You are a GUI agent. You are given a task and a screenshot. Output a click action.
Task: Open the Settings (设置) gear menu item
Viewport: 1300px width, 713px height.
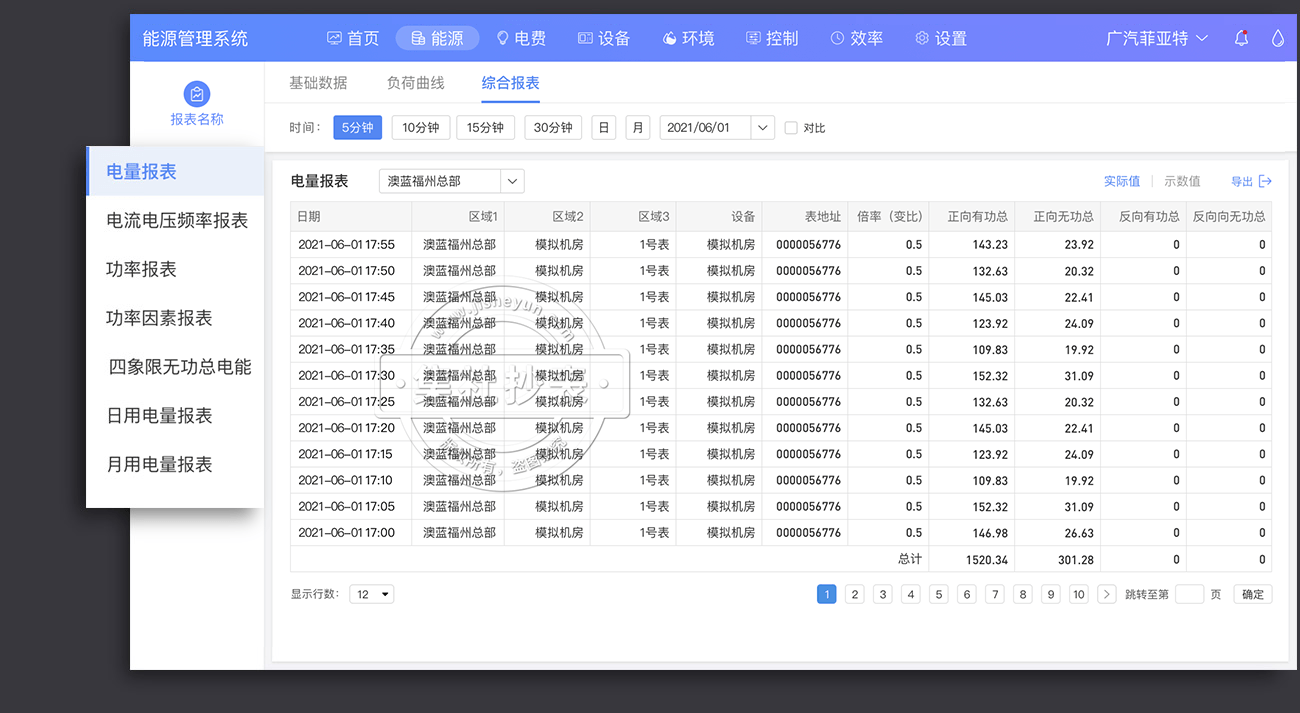[x=940, y=38]
